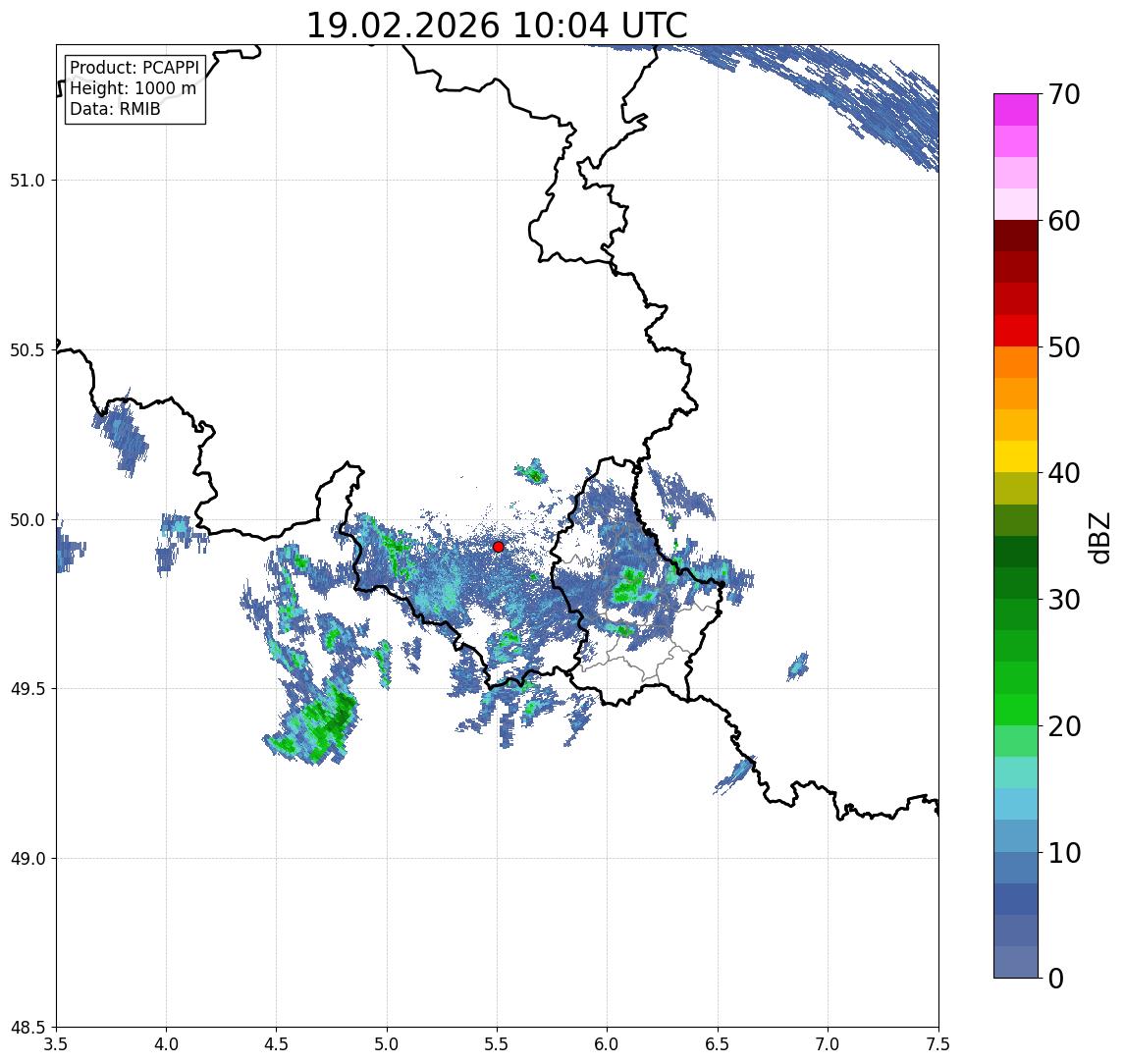Click the red location marker dot
Screen dimensions: 1124x1064
(x=499, y=547)
